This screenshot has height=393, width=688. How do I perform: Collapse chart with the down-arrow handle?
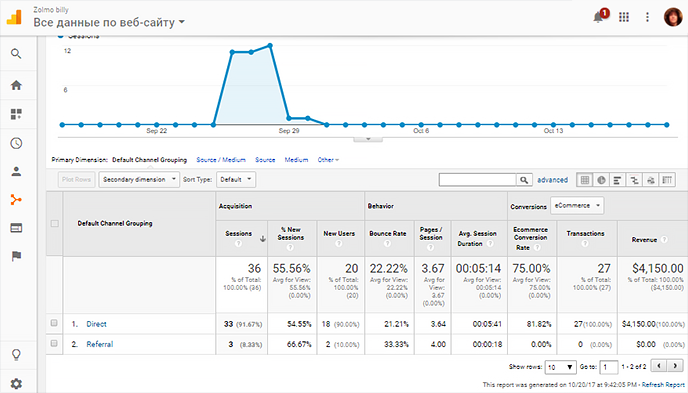pyautogui.click(x=368, y=139)
